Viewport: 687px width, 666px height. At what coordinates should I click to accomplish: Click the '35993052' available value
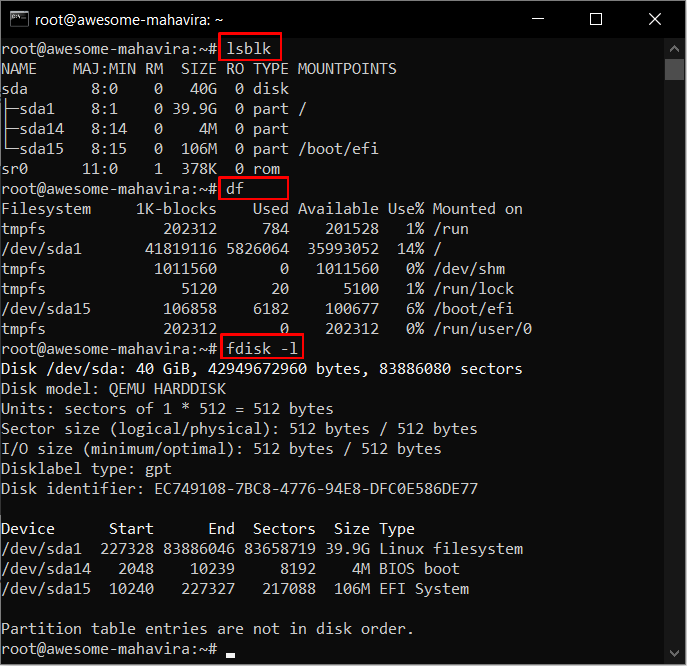tap(343, 249)
